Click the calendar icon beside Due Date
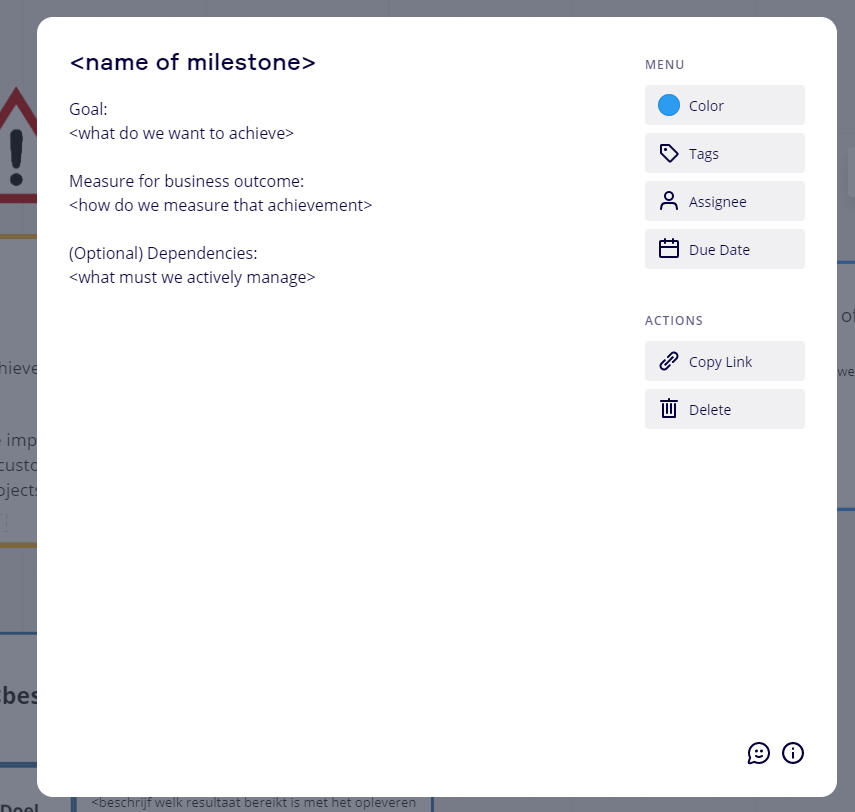Image resolution: width=855 pixels, height=812 pixels. (x=669, y=249)
